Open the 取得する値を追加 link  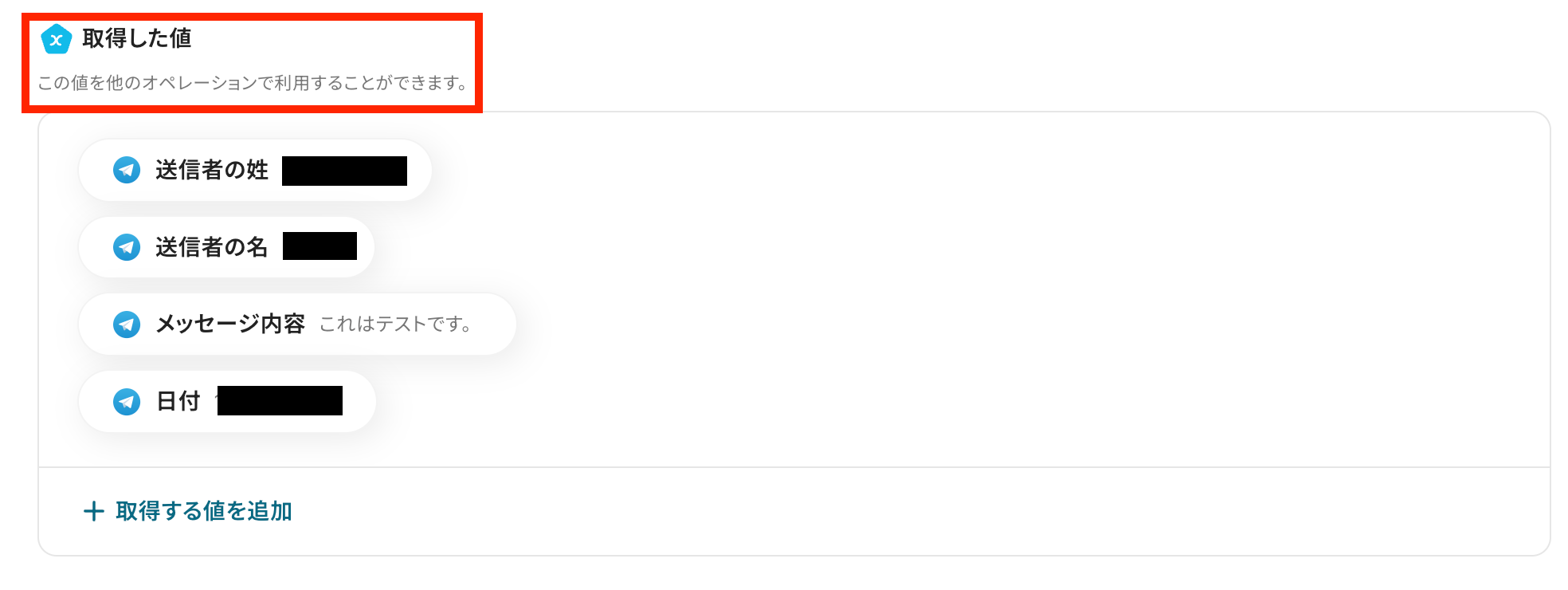click(x=204, y=511)
